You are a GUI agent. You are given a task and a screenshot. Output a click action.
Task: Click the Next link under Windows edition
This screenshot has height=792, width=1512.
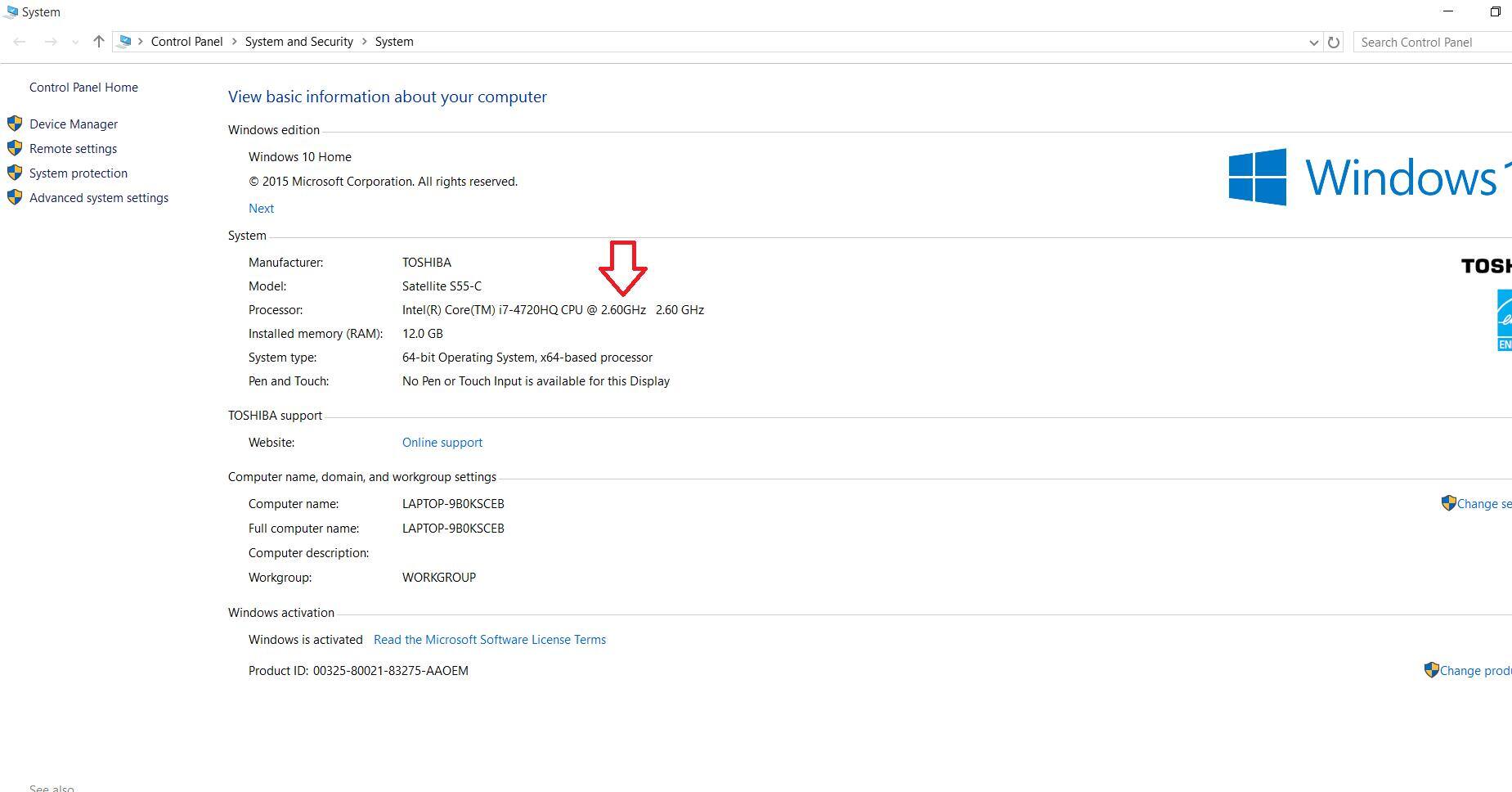(261, 209)
